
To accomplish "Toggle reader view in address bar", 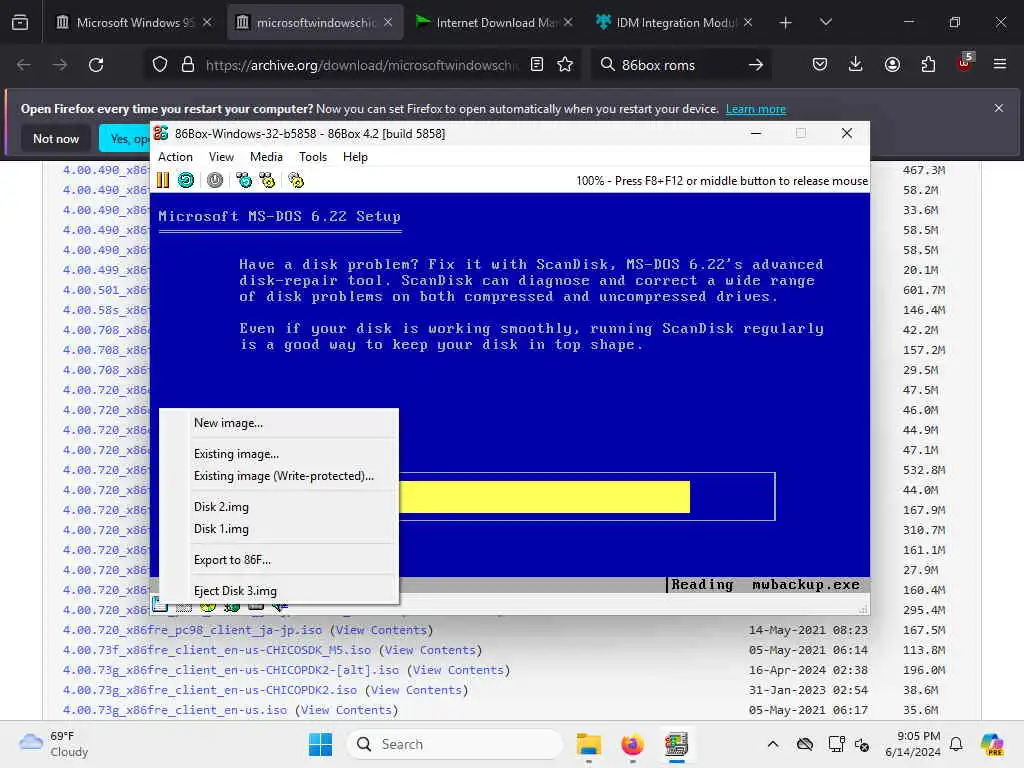I will (537, 65).
